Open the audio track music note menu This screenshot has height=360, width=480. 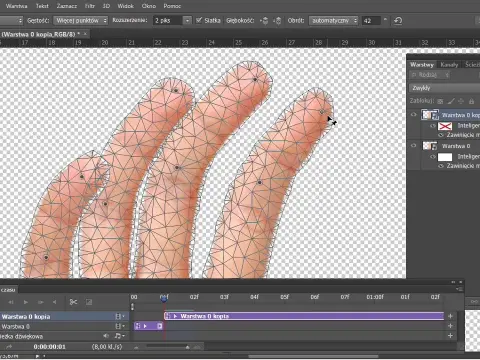click(119, 336)
